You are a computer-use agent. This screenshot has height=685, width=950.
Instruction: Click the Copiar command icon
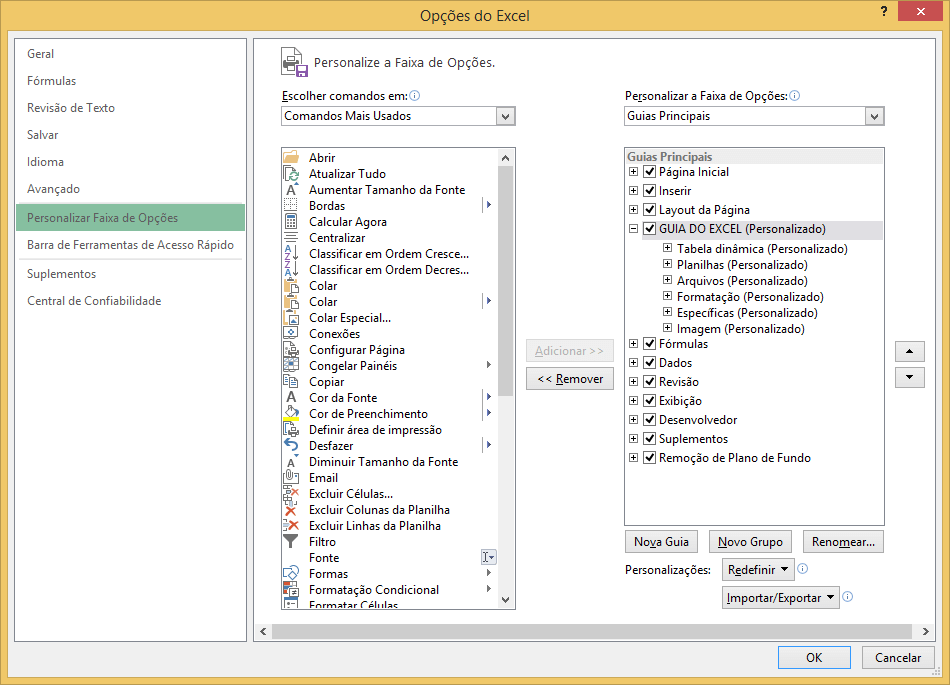291,382
